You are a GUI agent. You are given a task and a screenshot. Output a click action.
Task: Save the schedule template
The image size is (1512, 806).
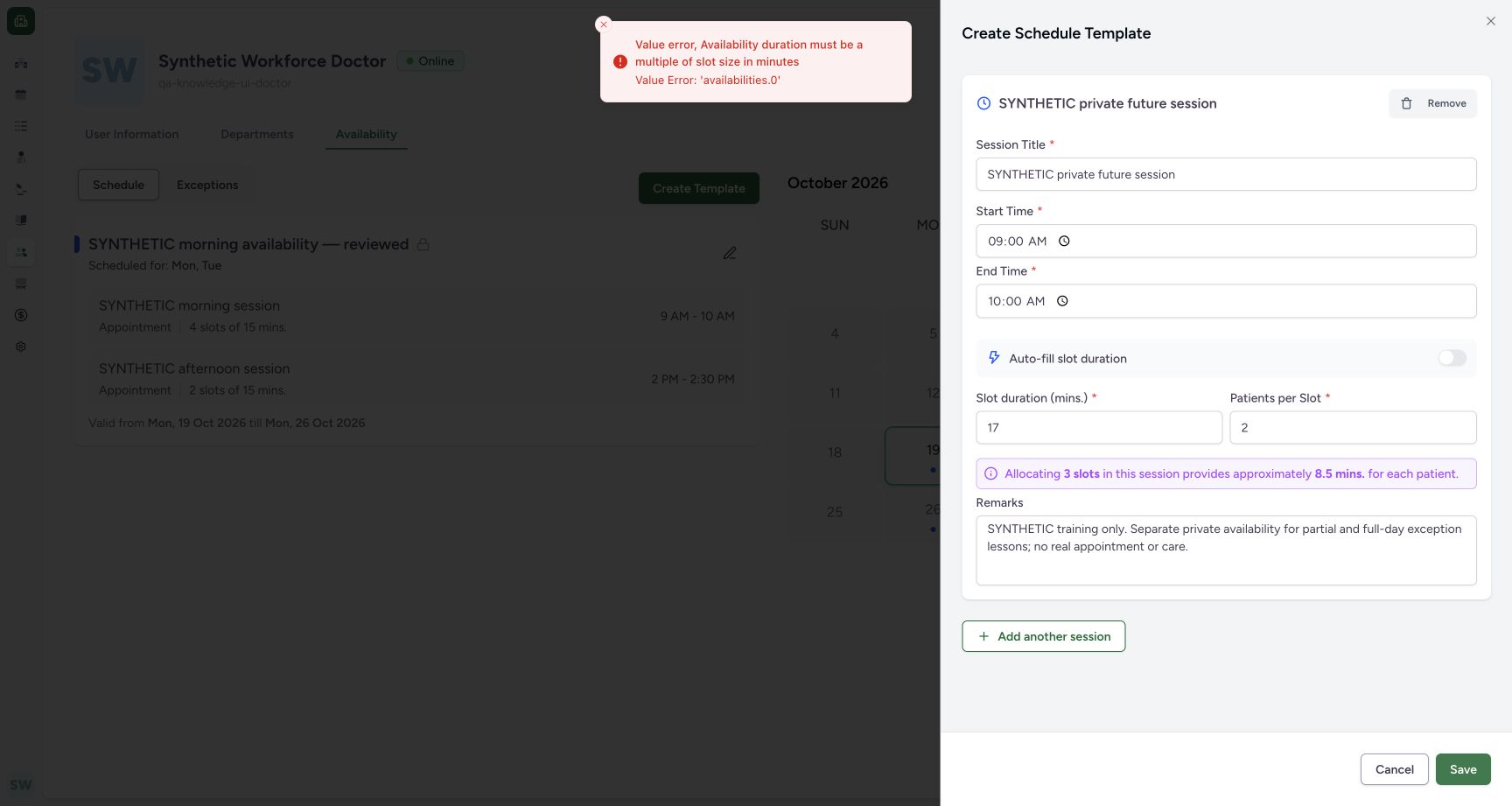coord(1463,769)
